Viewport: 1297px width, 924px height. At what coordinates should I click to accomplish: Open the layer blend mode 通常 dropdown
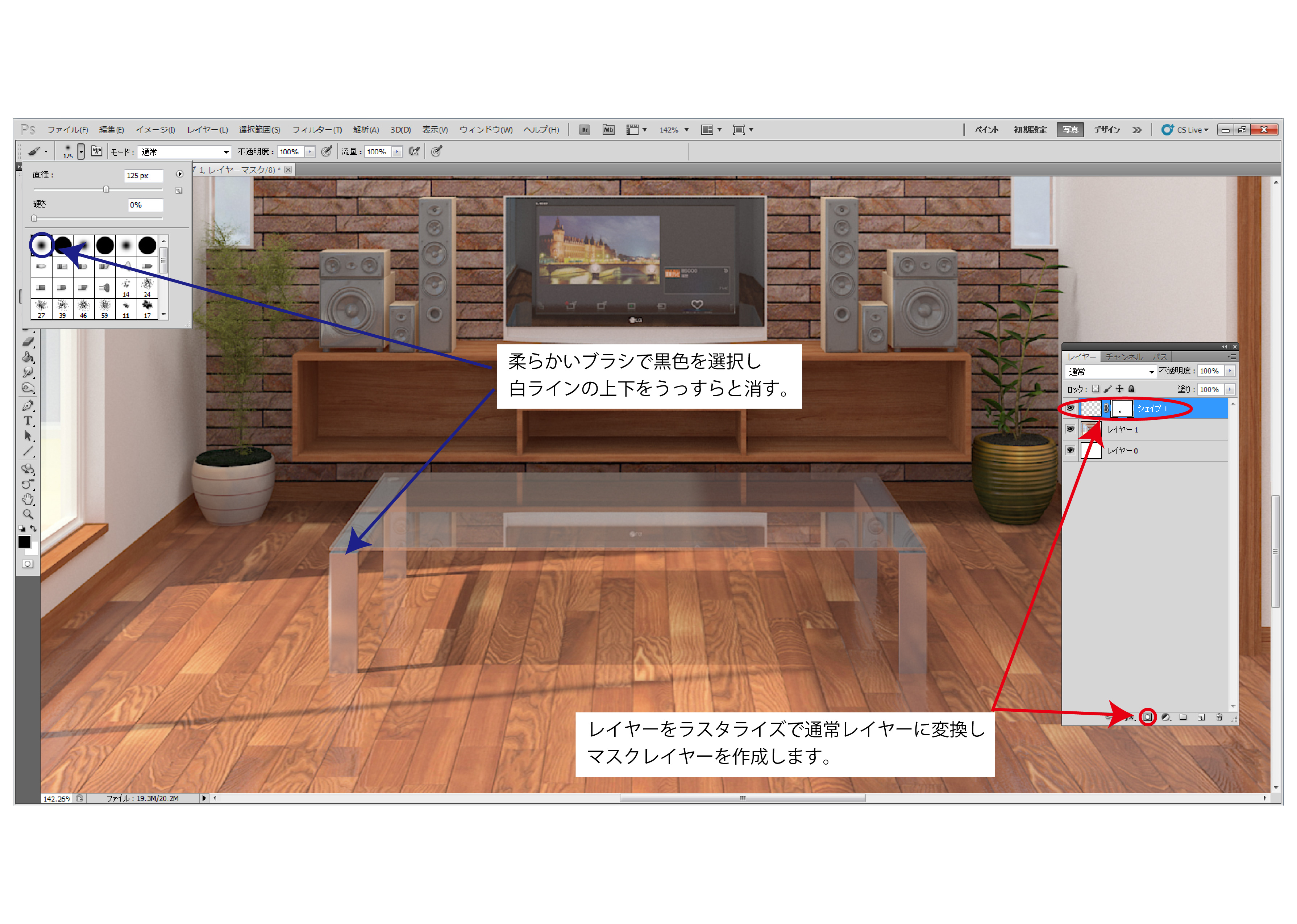tap(1110, 372)
